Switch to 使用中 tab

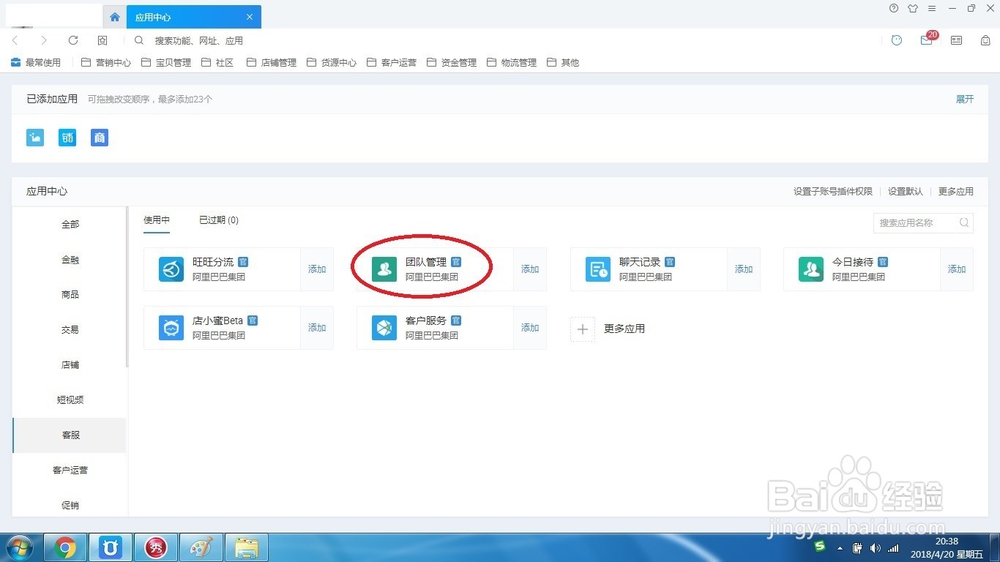pos(156,220)
